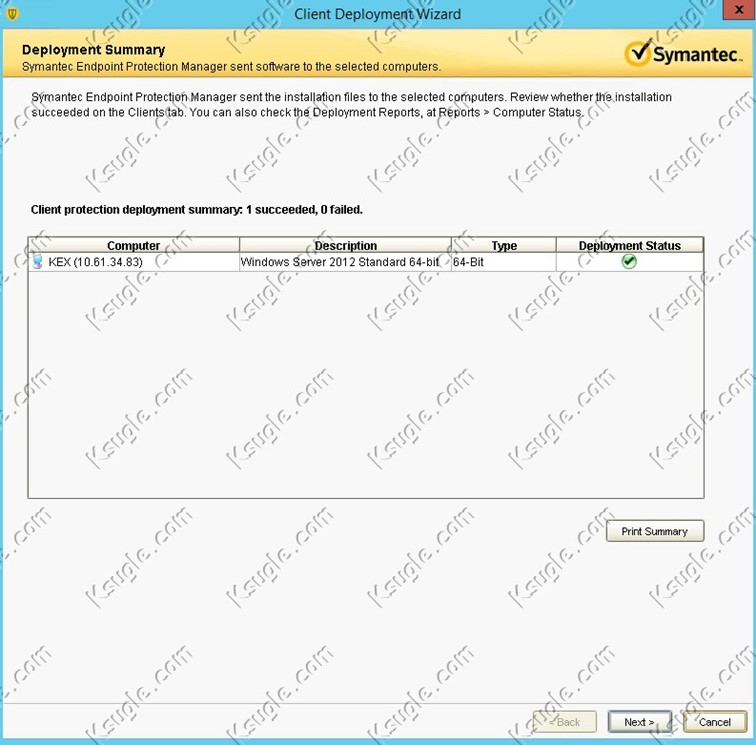
Task: Close the Client Deployment Wizard window
Action: click(739, 10)
